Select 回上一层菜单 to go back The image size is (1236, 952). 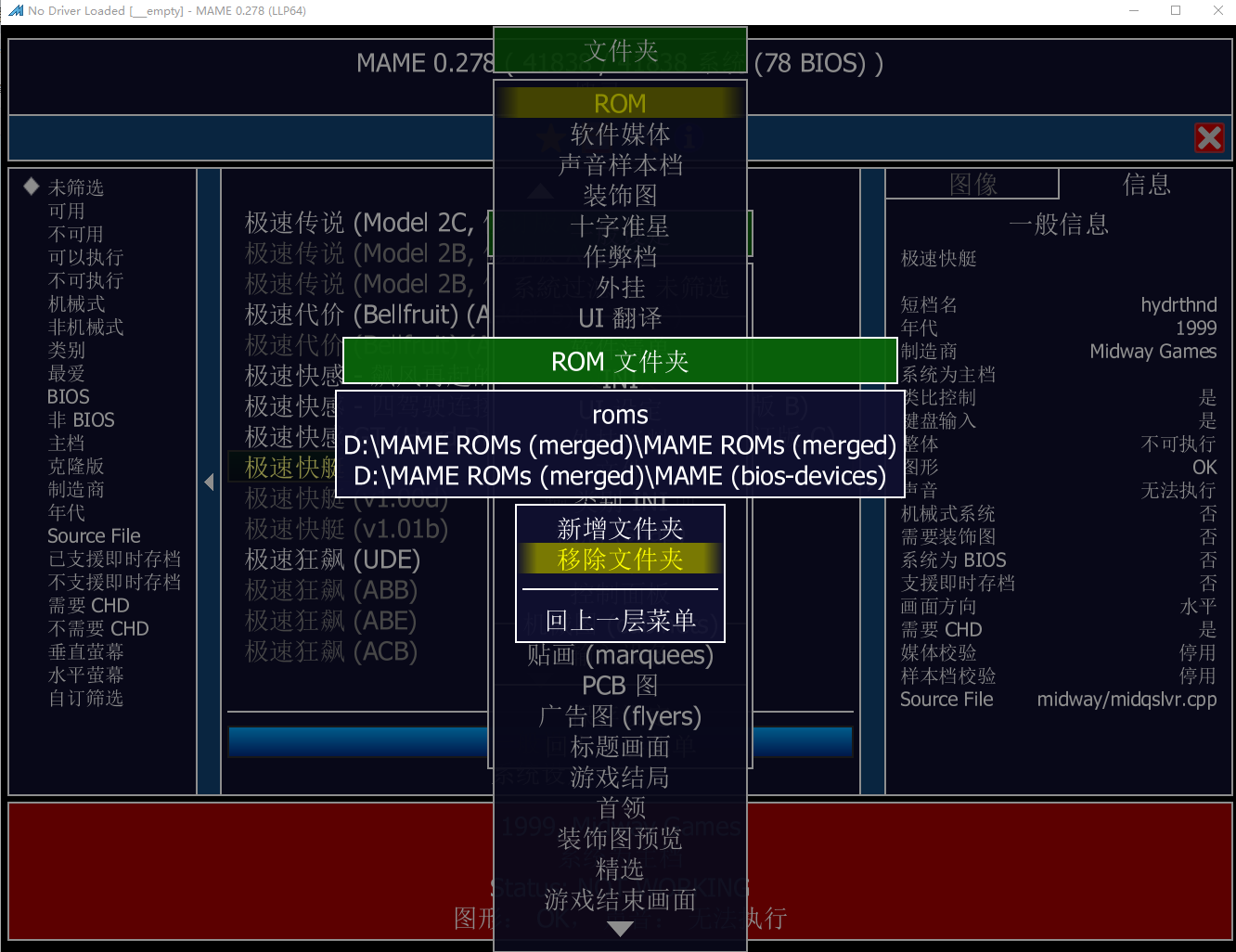click(620, 620)
